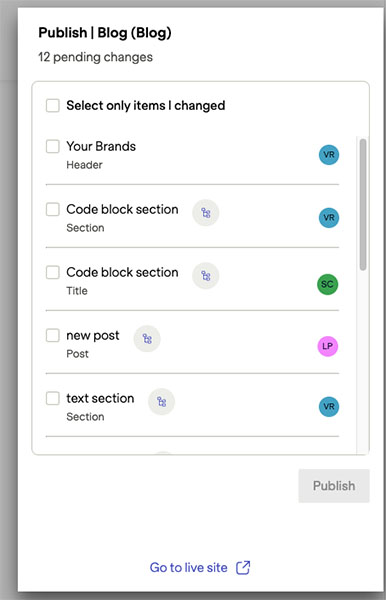386x600 pixels.
Task: Click the pink LP avatar badge
Action: point(327,346)
